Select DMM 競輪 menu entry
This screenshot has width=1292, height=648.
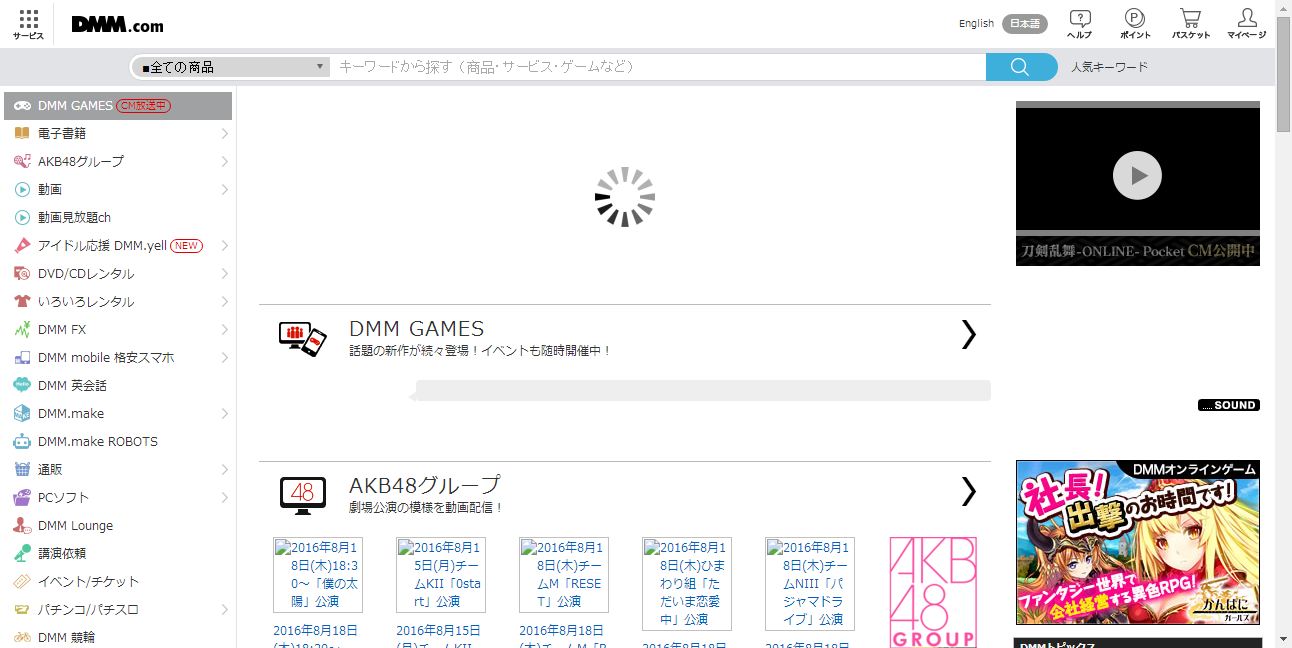click(118, 637)
